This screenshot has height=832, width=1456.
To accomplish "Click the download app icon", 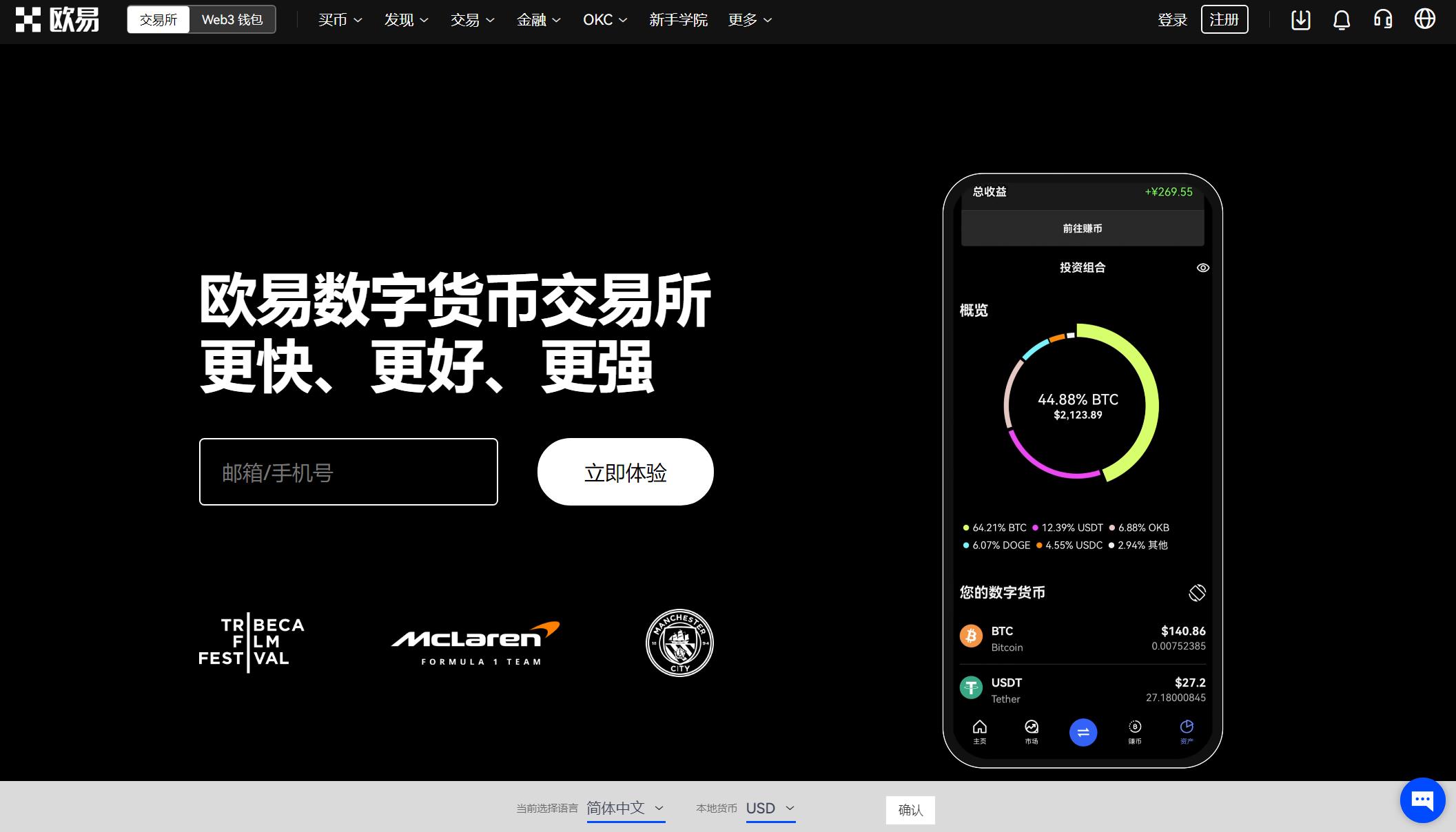I will coord(1299,19).
